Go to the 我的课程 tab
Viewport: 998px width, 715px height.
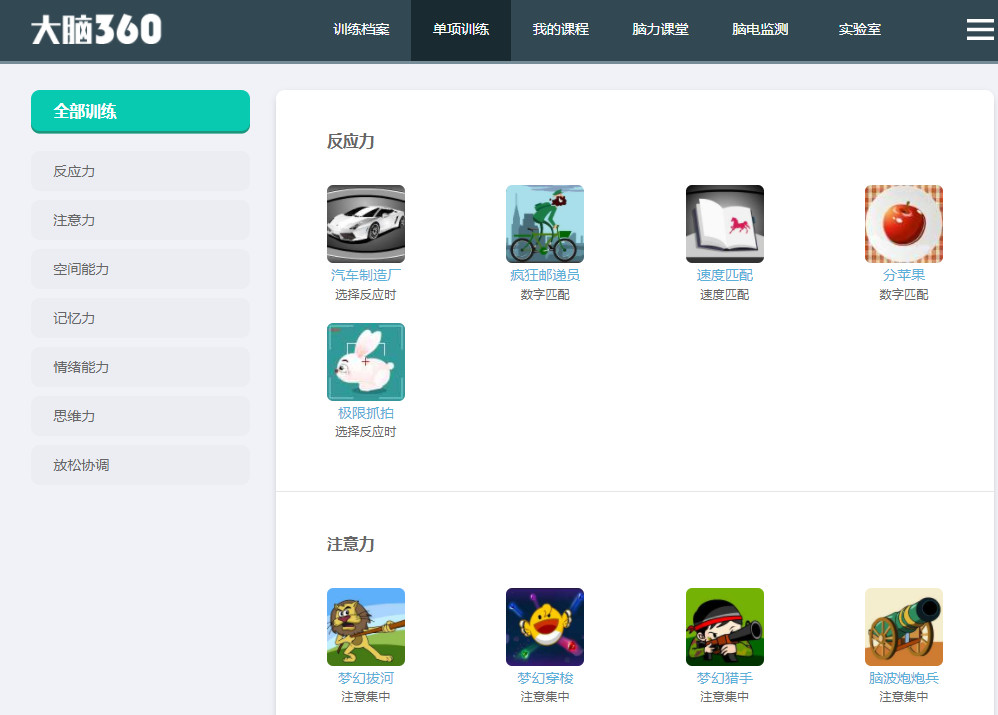click(x=560, y=30)
